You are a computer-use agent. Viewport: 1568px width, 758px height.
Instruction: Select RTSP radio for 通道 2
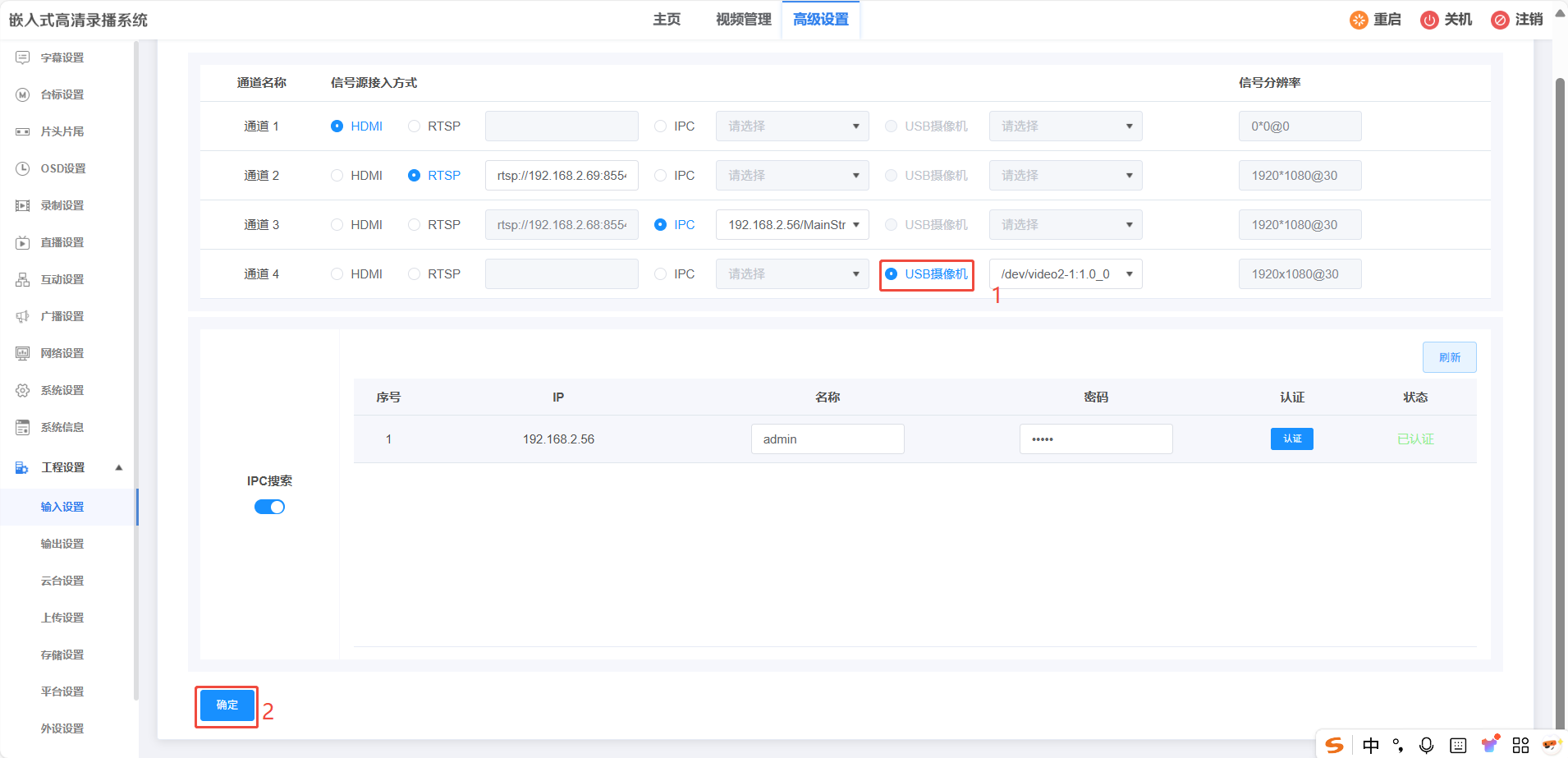[x=414, y=175]
